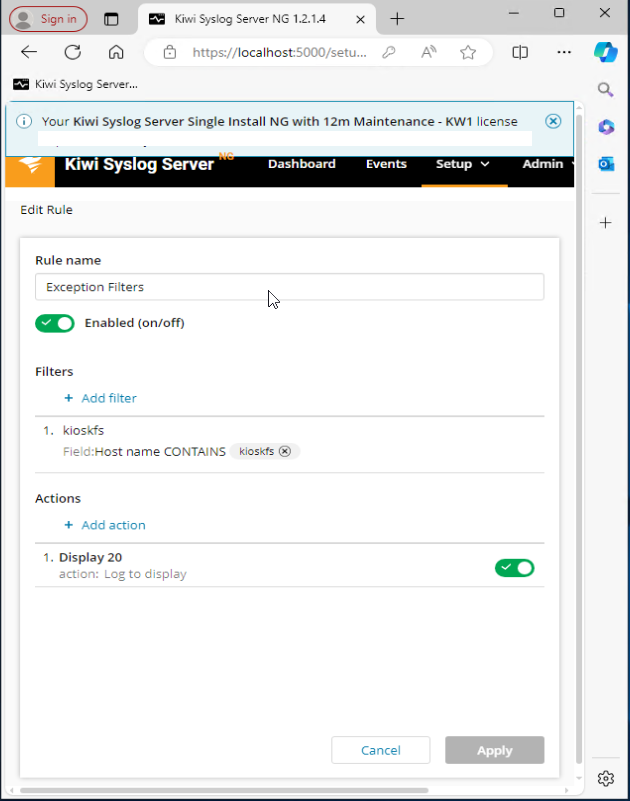Launch Copilot from the top-right icon
This screenshot has width=630, height=801.
(x=605, y=52)
